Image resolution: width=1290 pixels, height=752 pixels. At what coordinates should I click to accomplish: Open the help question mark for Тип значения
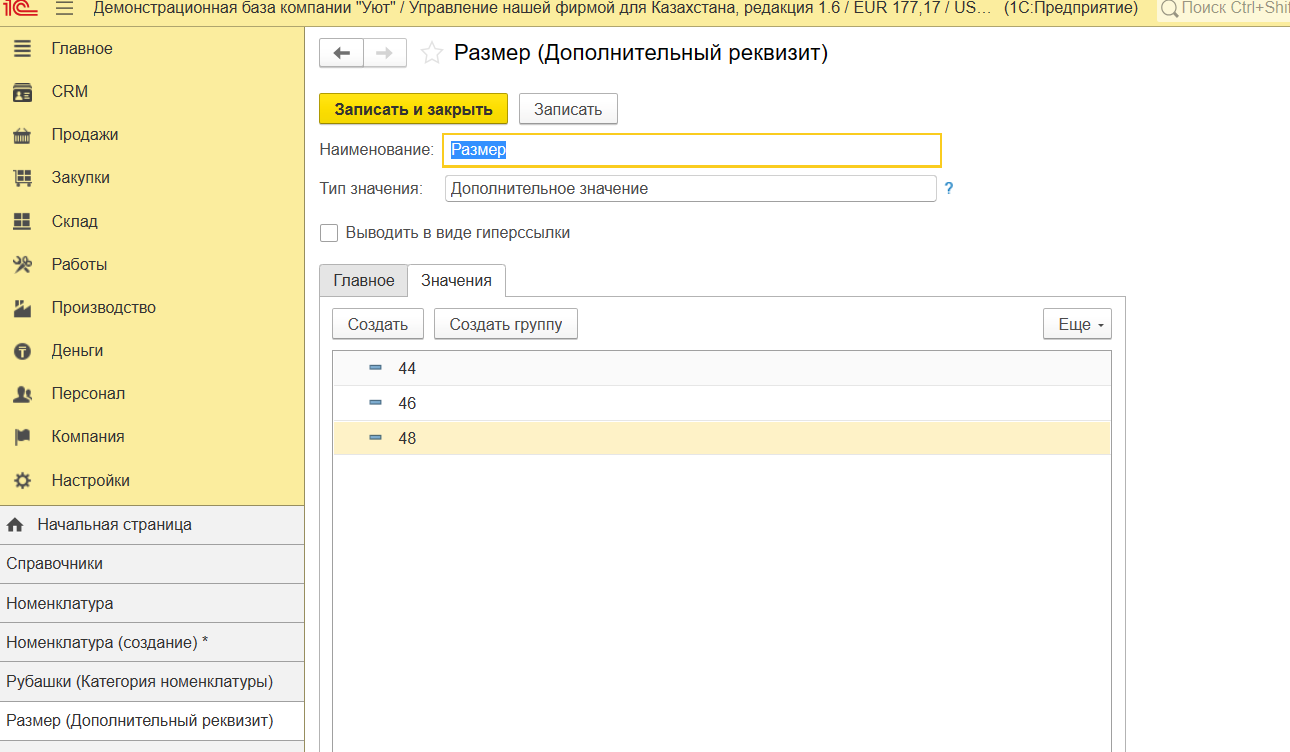[949, 188]
